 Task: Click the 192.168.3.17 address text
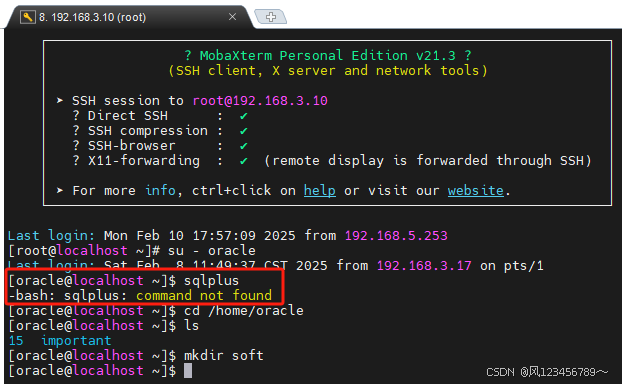pyautogui.click(x=424, y=265)
